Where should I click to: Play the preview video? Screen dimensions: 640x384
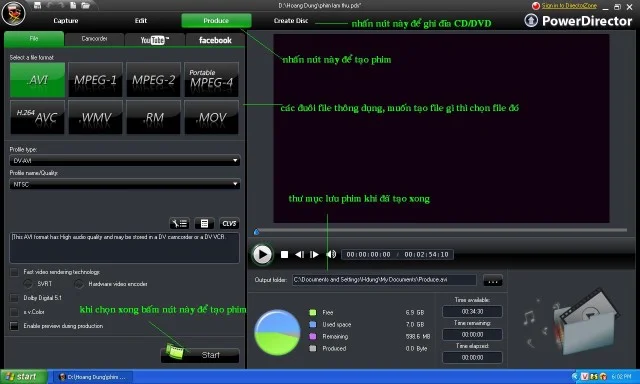[262, 254]
